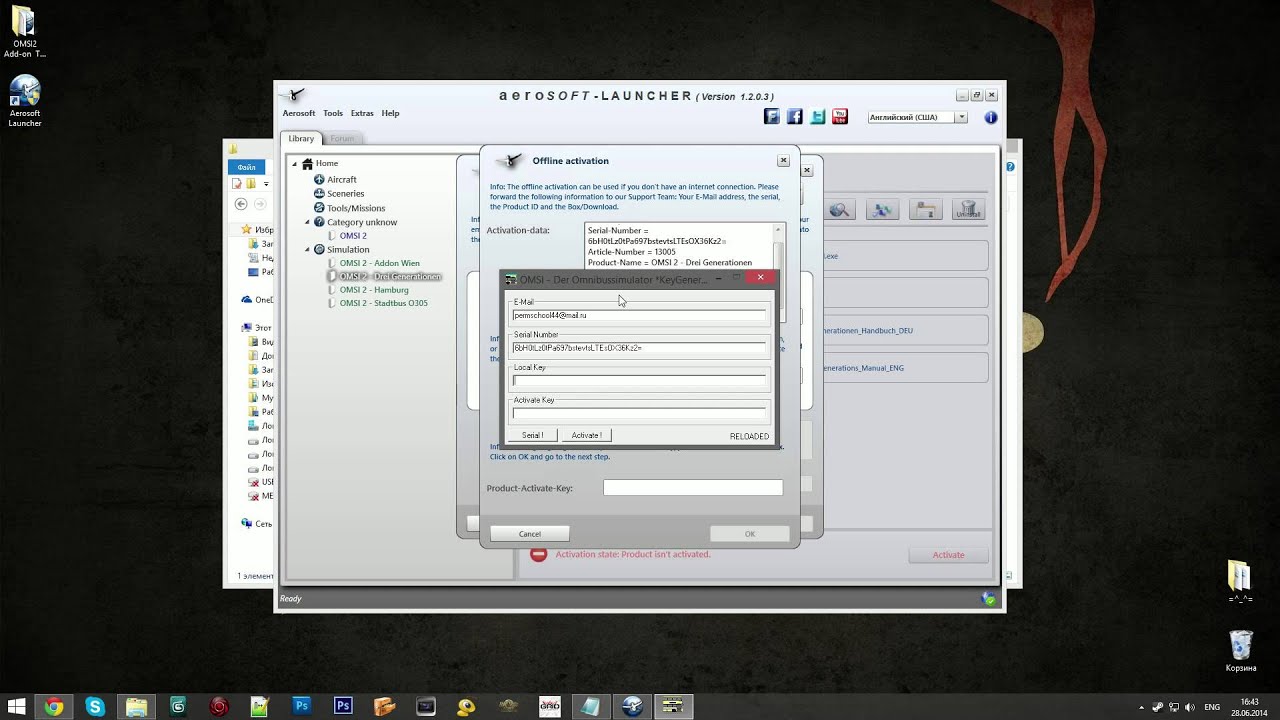Select OMSI 2 under Category unknow
The width and height of the screenshot is (1280, 720).
[353, 236]
